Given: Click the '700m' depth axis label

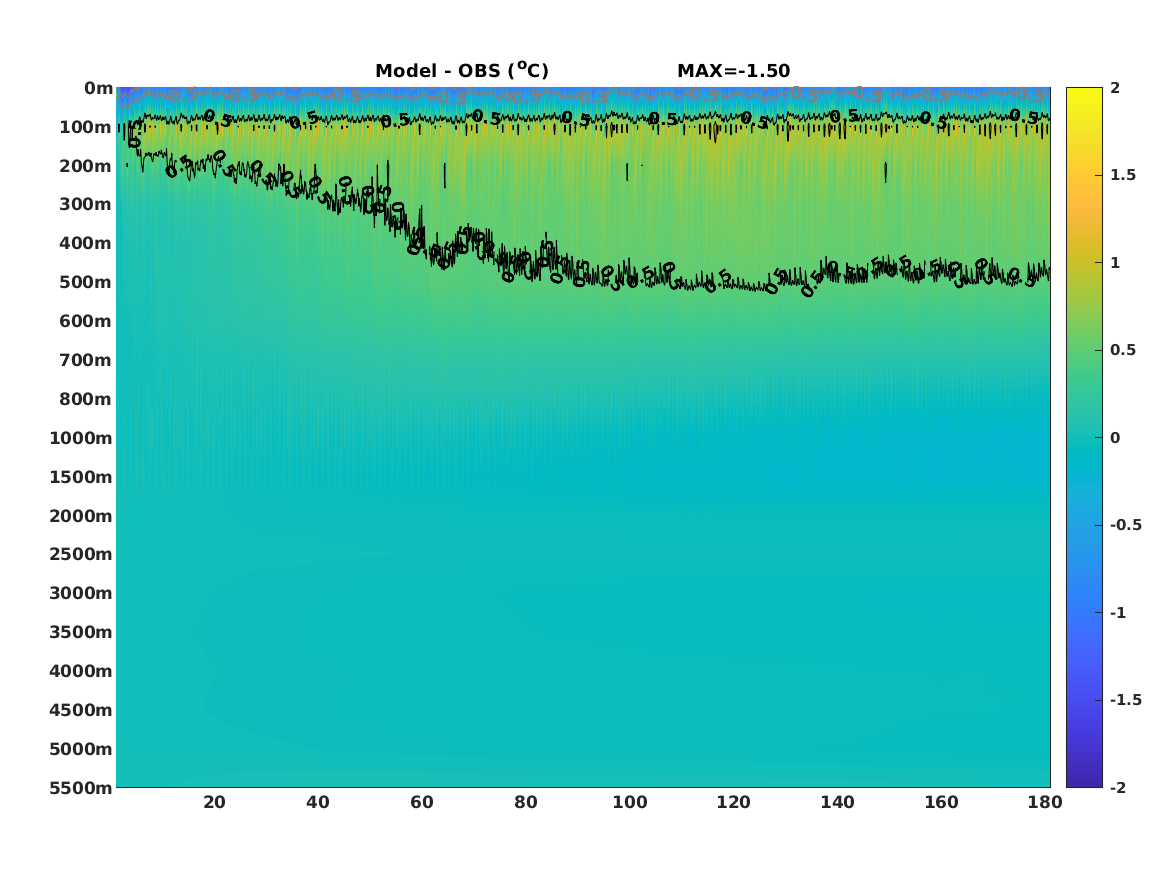Looking at the screenshot, I should tap(86, 360).
